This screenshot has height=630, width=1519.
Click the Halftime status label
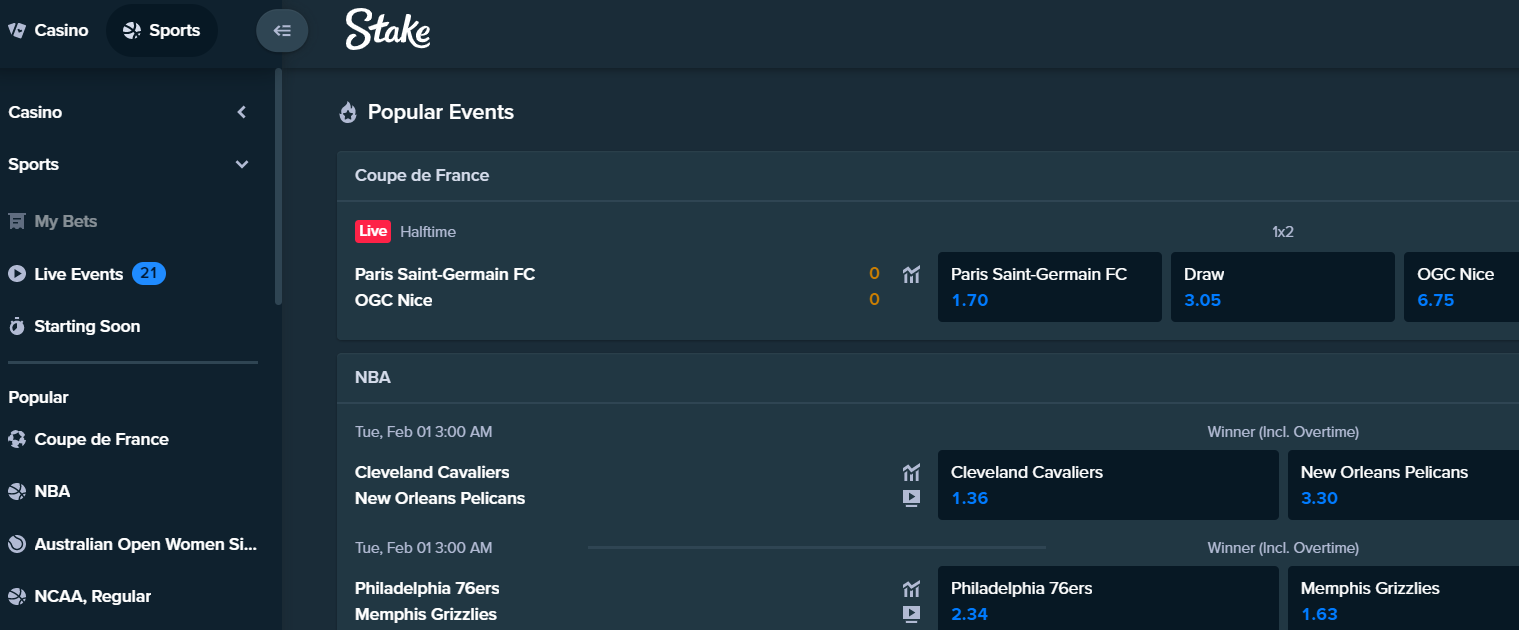[x=428, y=232]
